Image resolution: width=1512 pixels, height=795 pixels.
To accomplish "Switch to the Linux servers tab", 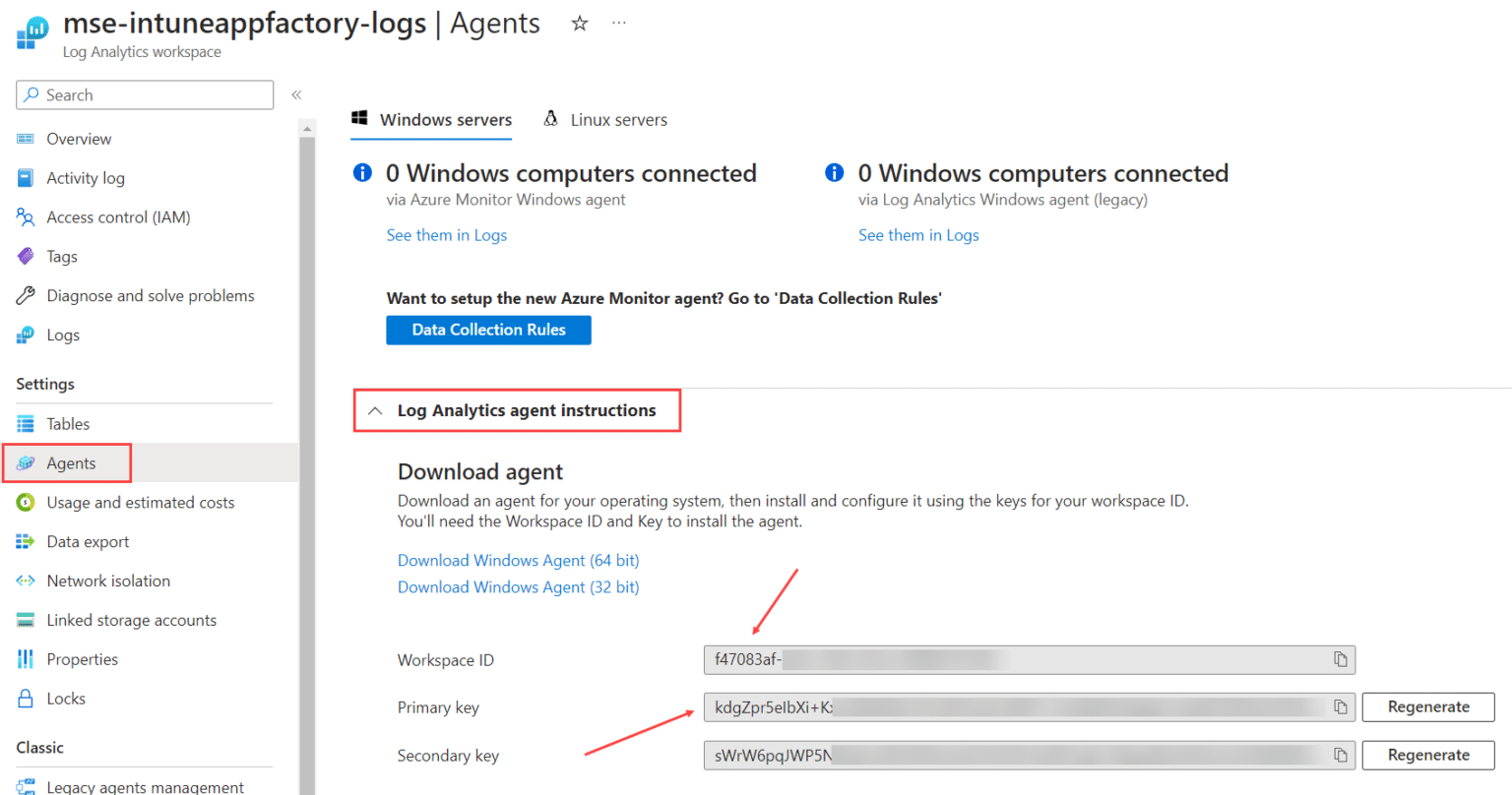I will [618, 119].
